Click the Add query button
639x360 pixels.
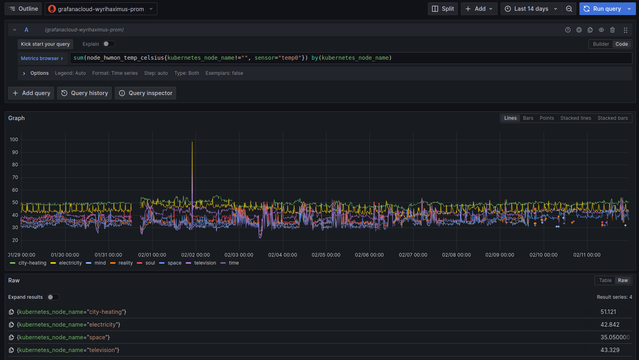(x=31, y=93)
